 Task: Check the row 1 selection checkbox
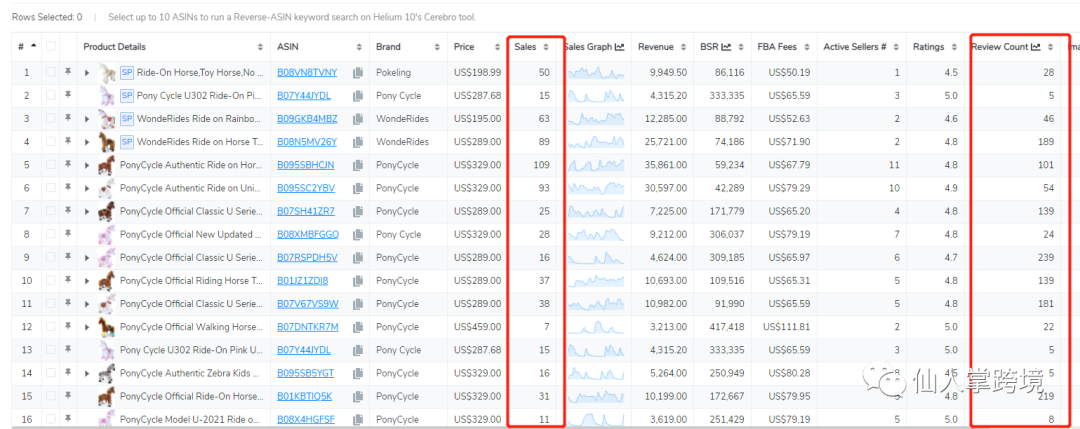50,72
